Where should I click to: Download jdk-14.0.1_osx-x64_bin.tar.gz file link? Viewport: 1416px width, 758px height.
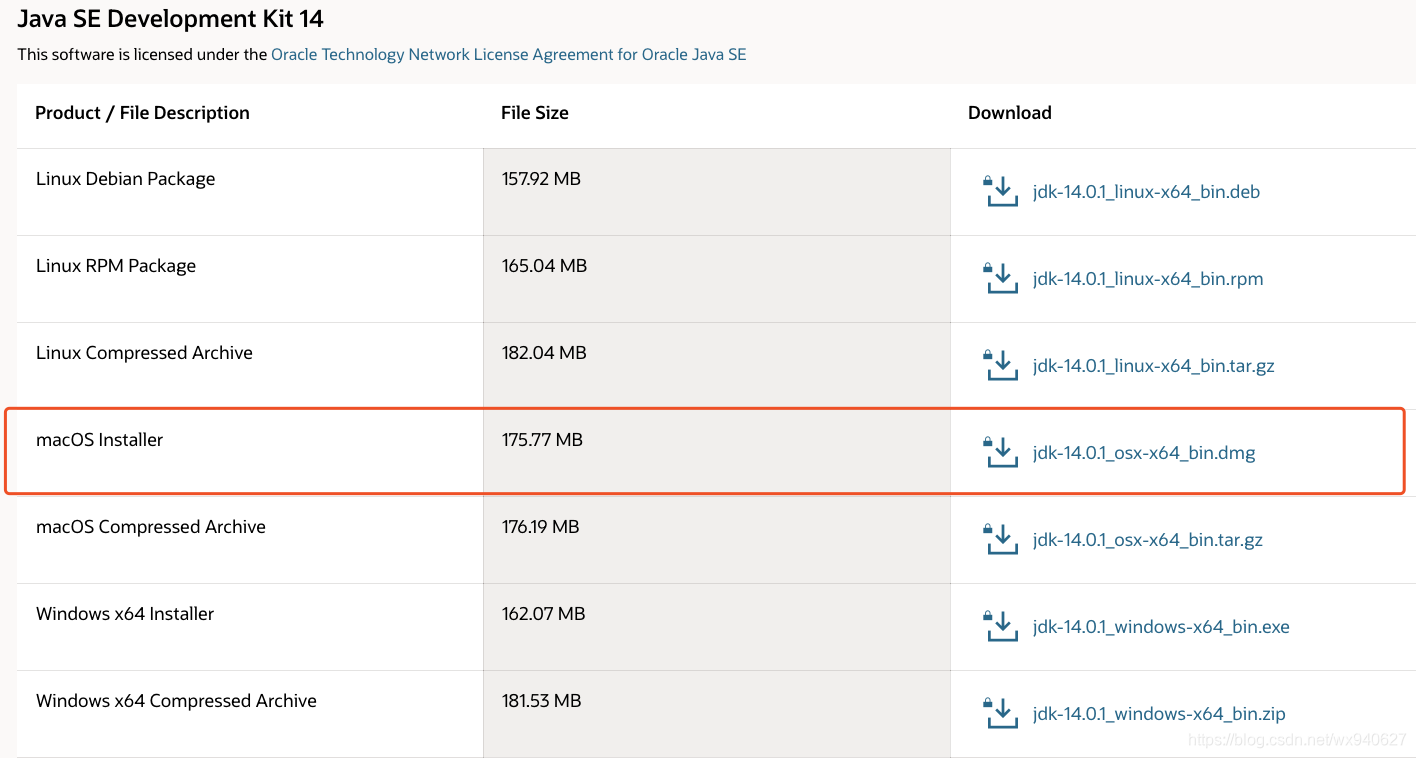point(1147,540)
